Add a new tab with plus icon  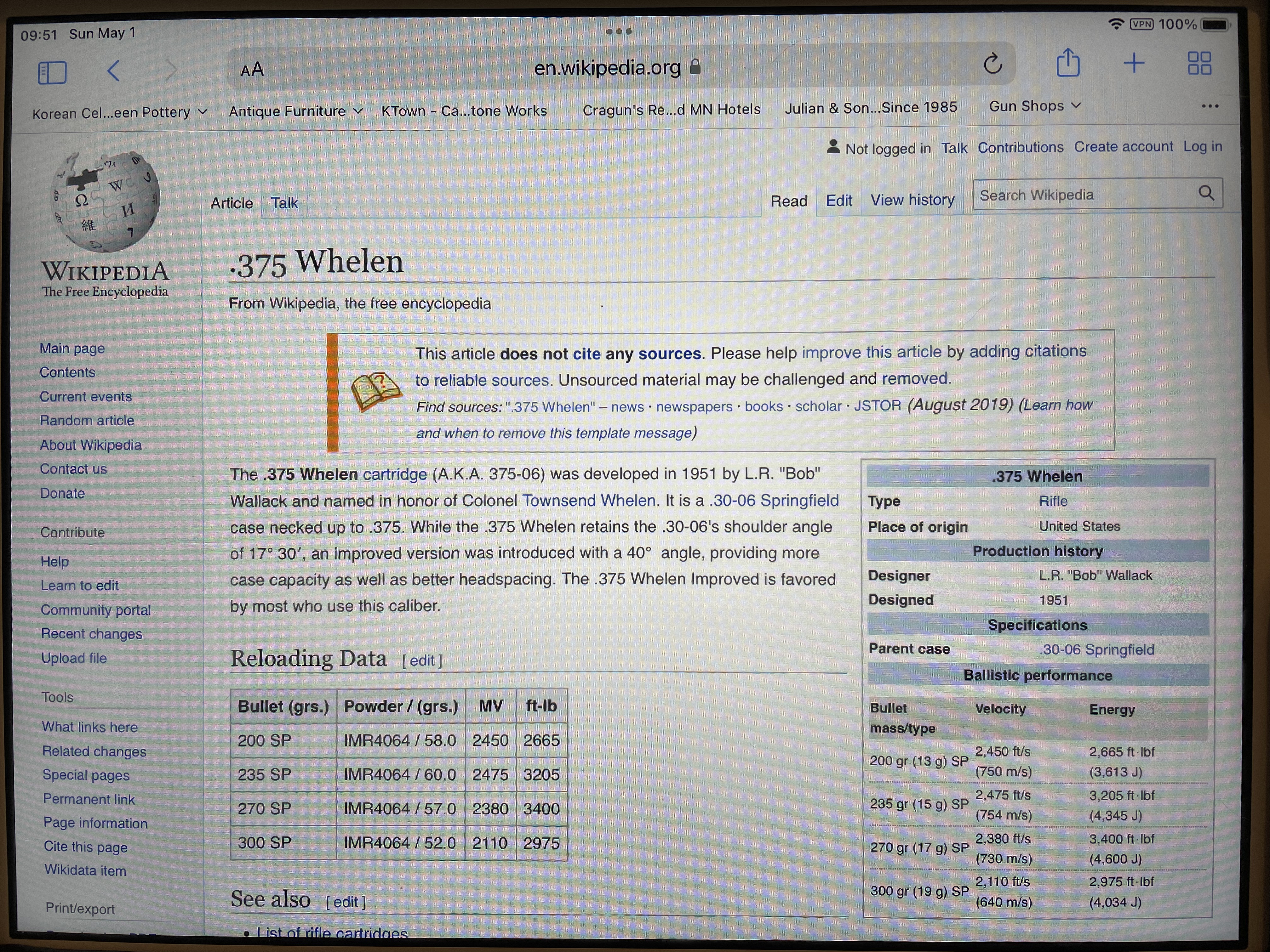click(1134, 63)
